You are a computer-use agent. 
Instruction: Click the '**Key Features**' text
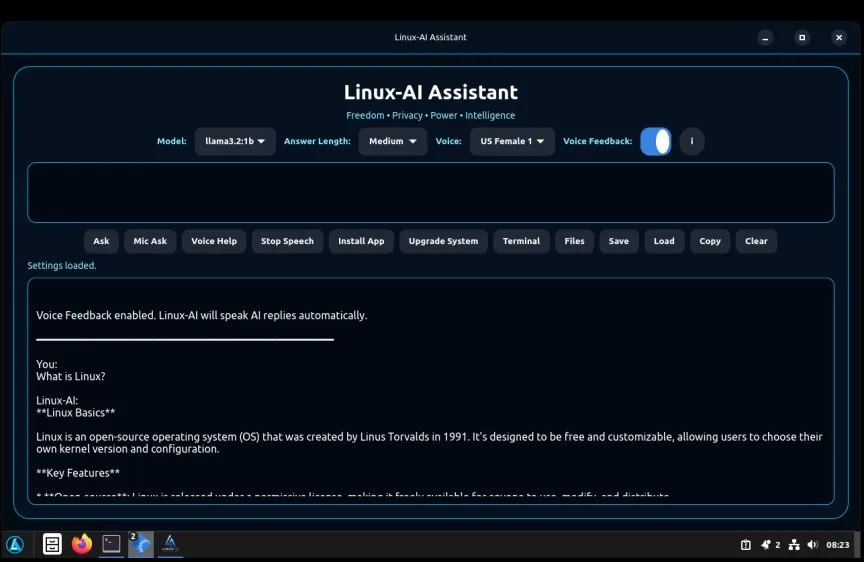[x=78, y=473]
